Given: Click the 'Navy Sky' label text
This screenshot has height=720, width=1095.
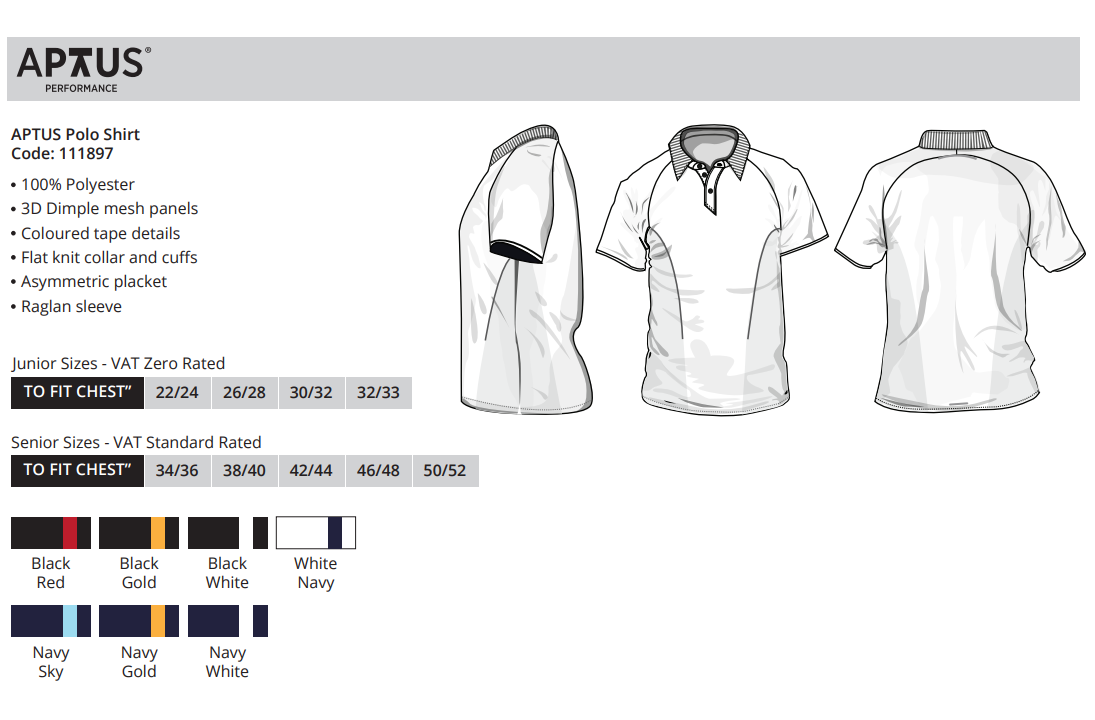Looking at the screenshot, I should coord(51,662).
